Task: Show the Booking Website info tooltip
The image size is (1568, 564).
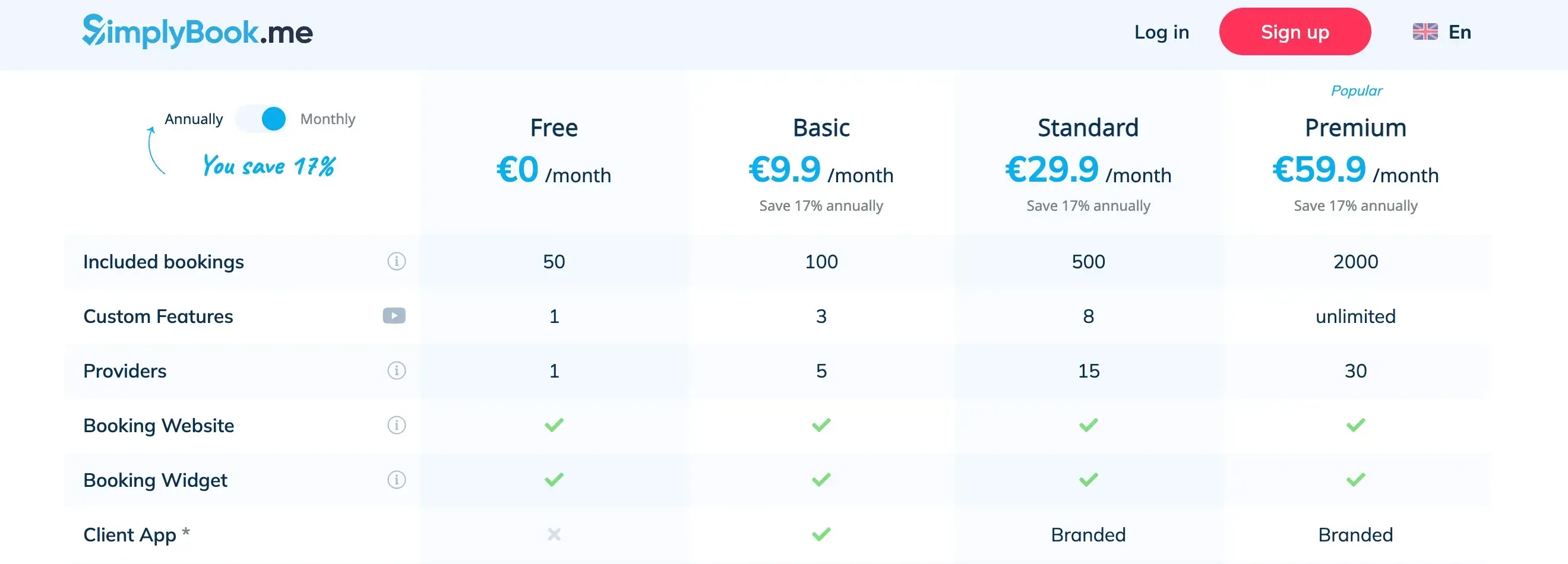Action: 396,425
